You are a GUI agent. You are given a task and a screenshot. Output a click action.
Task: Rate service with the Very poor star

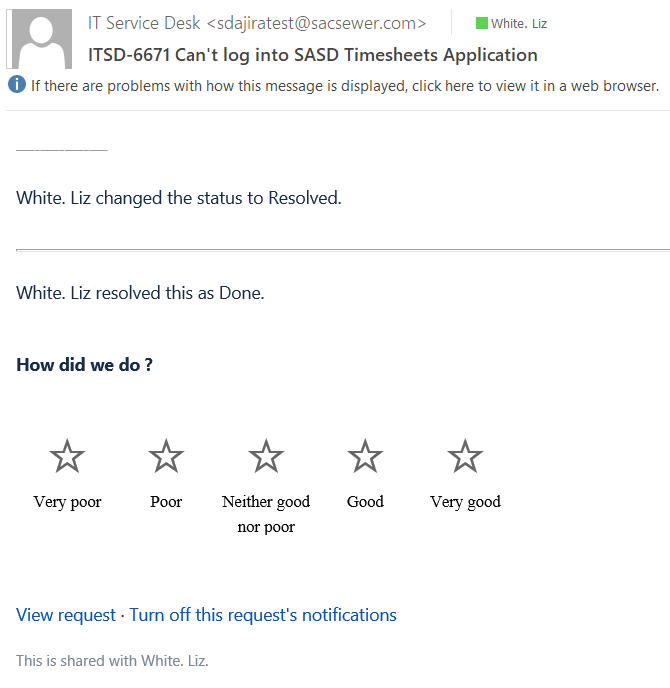(67, 456)
